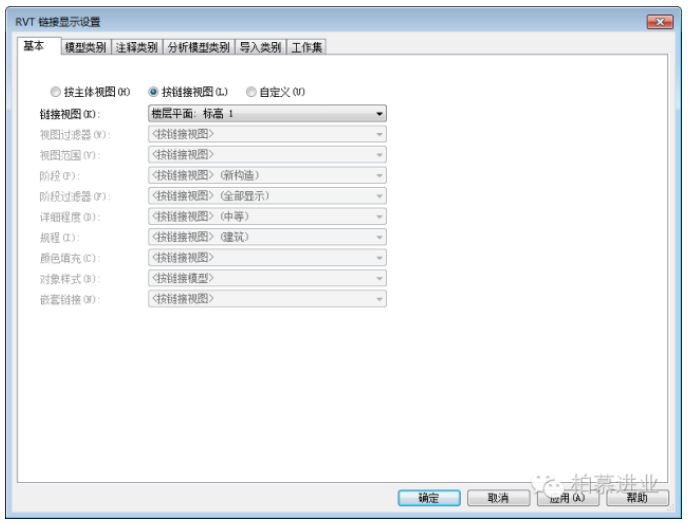Select the 自定义 radio option
The width and height of the screenshot is (691, 524).
pyautogui.click(x=275, y=92)
